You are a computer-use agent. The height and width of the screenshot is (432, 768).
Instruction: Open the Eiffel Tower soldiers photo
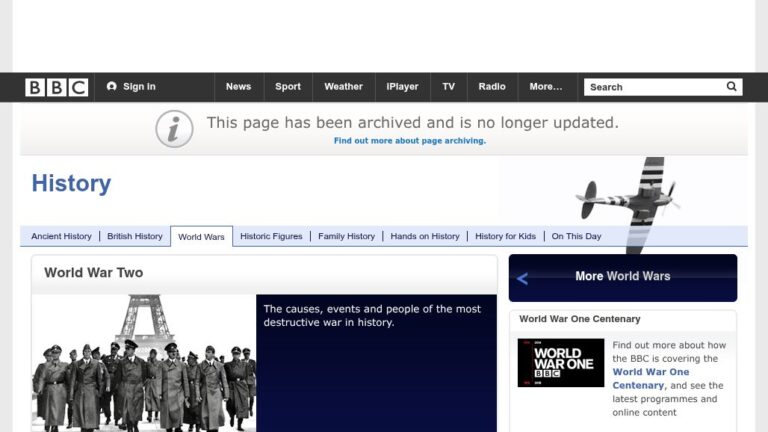tap(144, 363)
